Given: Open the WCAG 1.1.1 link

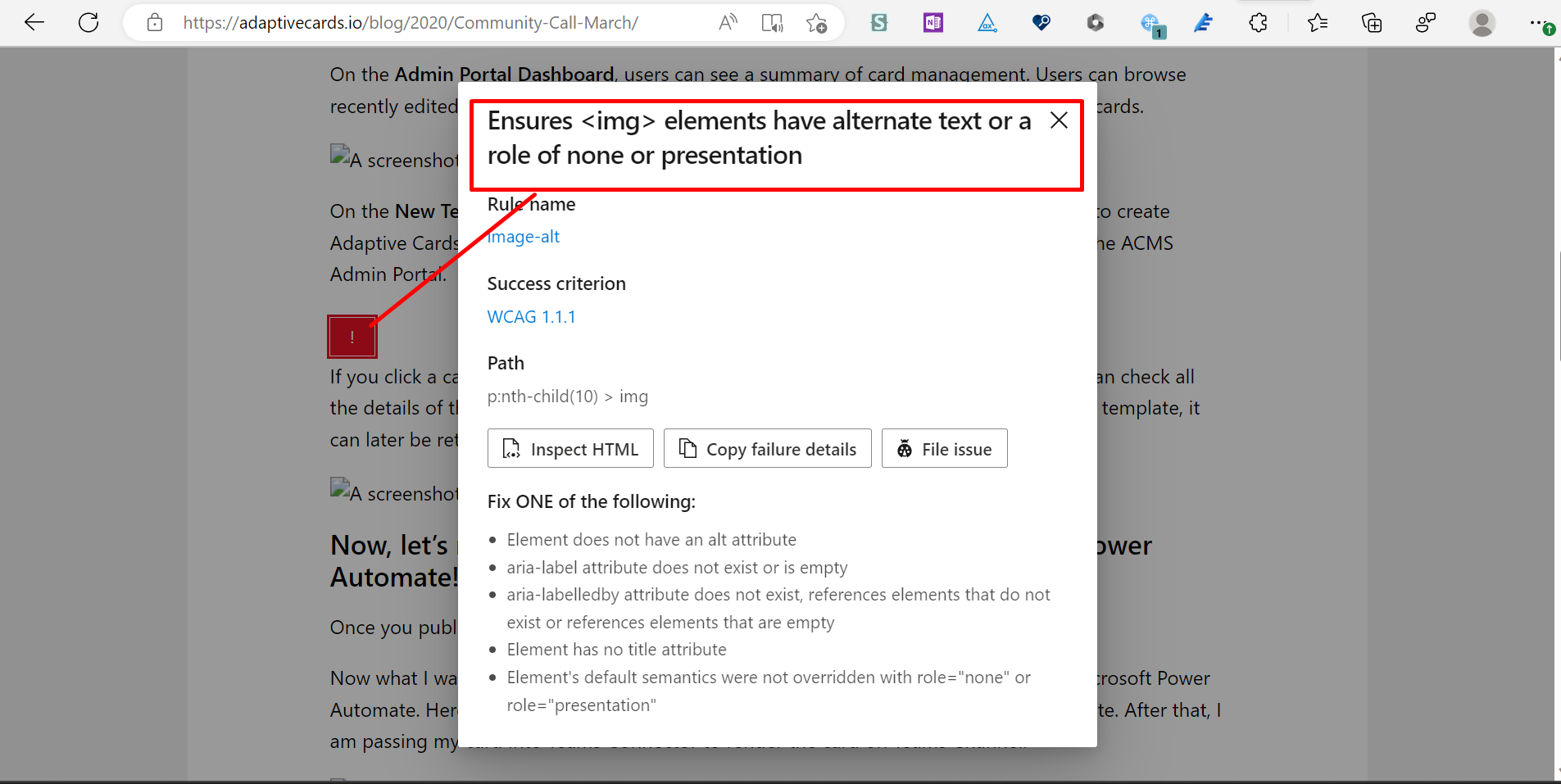Looking at the screenshot, I should coord(531,316).
